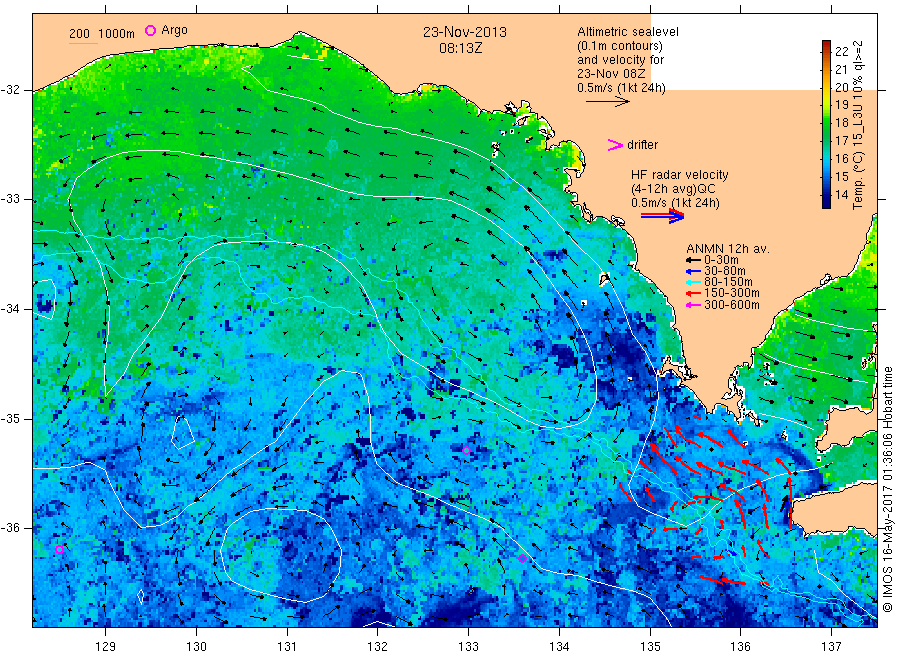Click the date label 23-Nov-2013
This screenshot has width=900, height=660.
coord(465,32)
